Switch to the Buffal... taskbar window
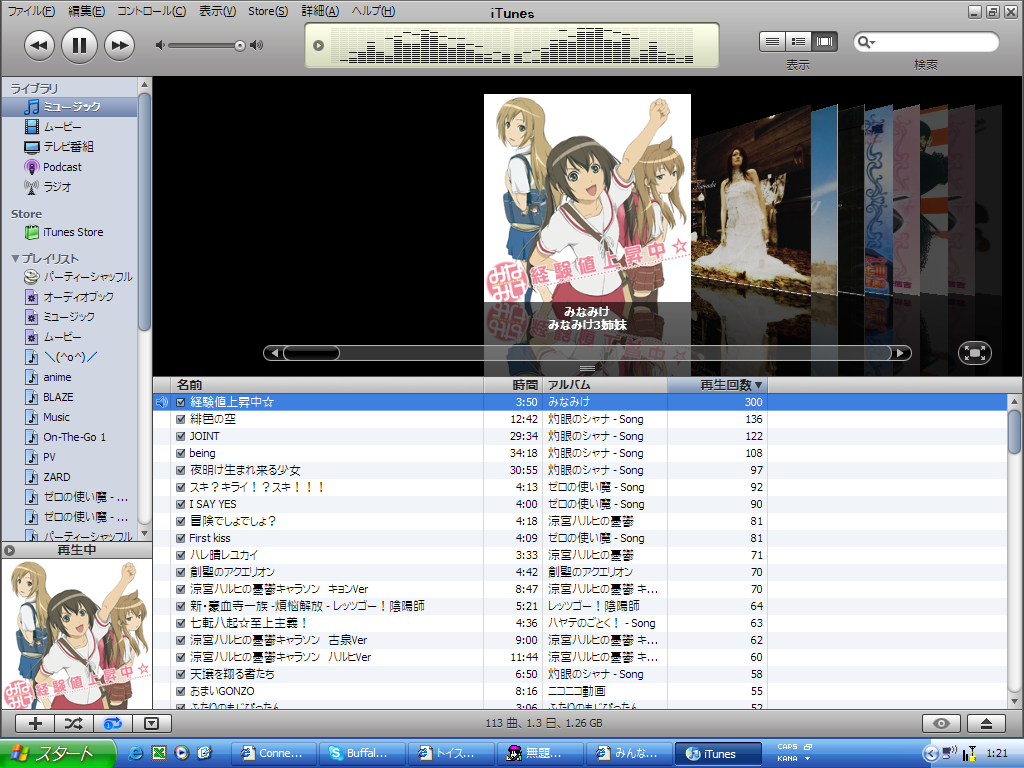This screenshot has width=1024, height=768. (362, 754)
